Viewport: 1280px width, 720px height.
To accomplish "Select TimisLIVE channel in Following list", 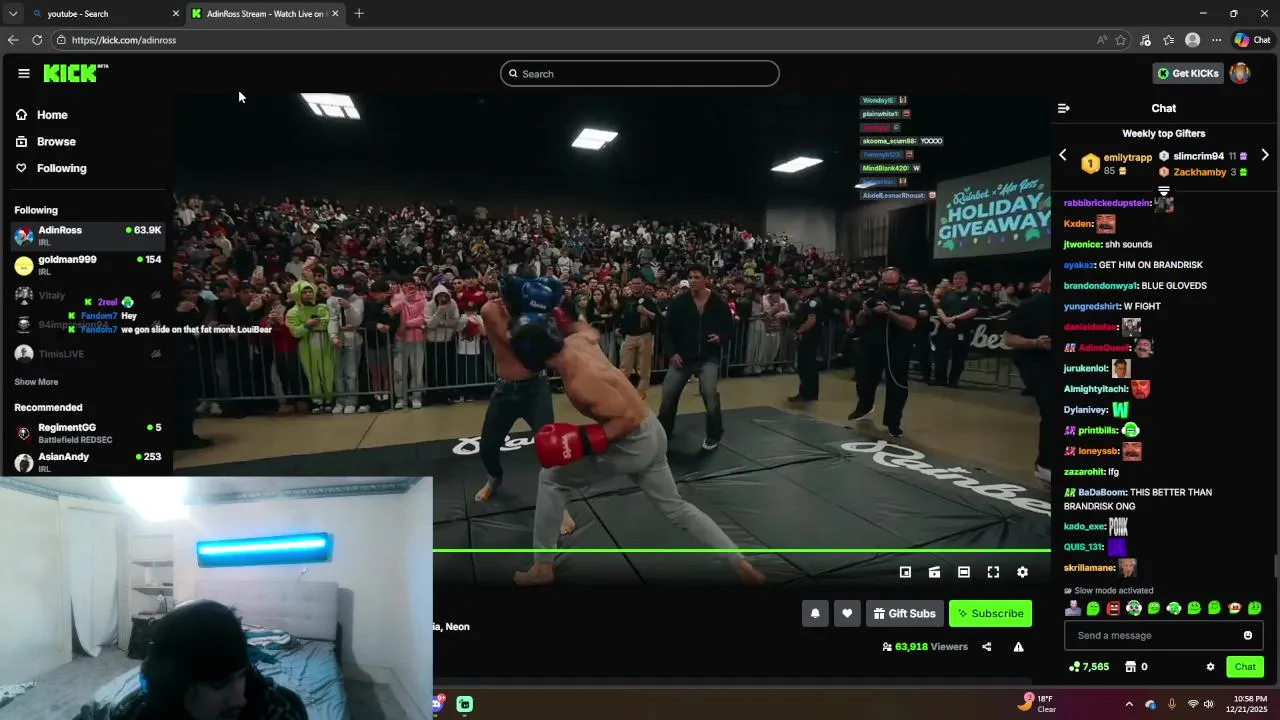I will pos(88,354).
